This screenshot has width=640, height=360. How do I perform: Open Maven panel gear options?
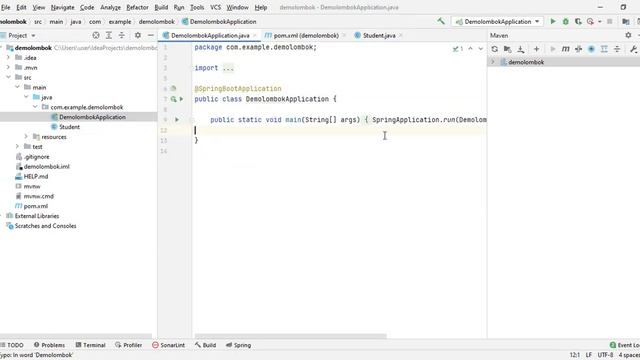(x=628, y=36)
